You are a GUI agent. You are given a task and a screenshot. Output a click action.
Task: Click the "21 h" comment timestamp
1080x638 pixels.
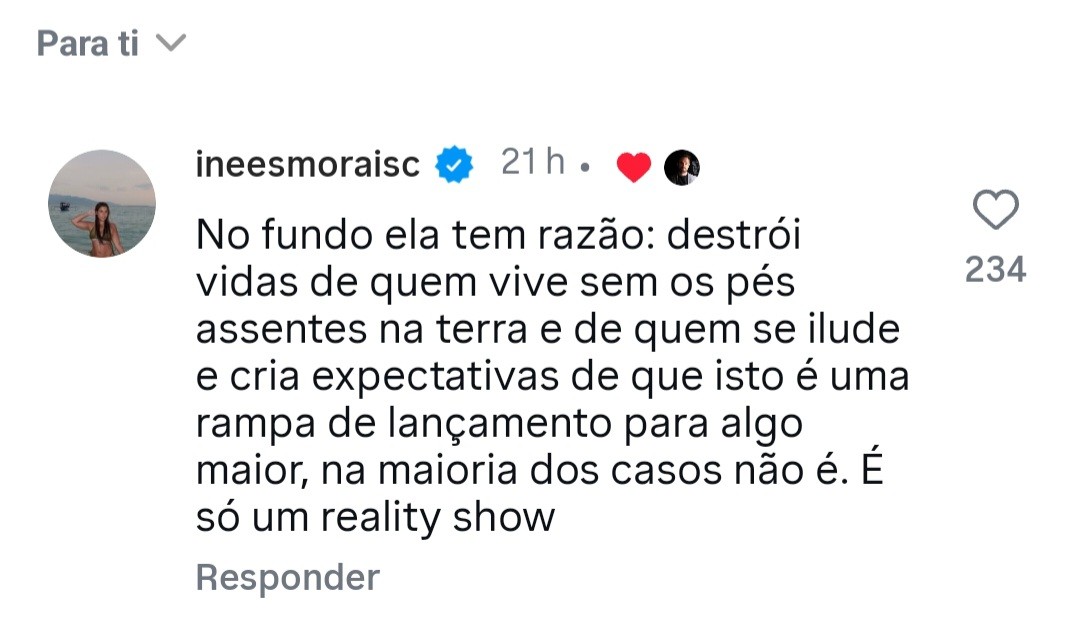[x=533, y=164]
